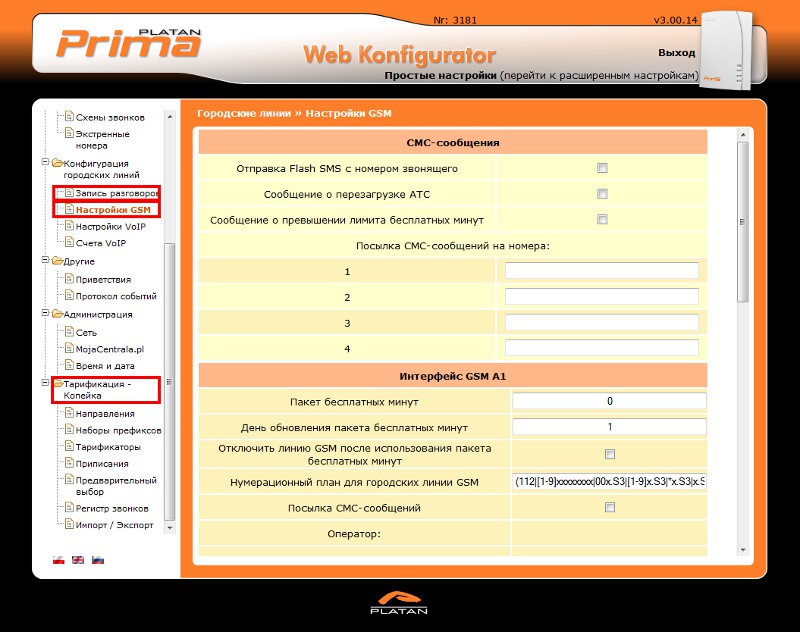Click SMS number field 3

(x=602, y=322)
